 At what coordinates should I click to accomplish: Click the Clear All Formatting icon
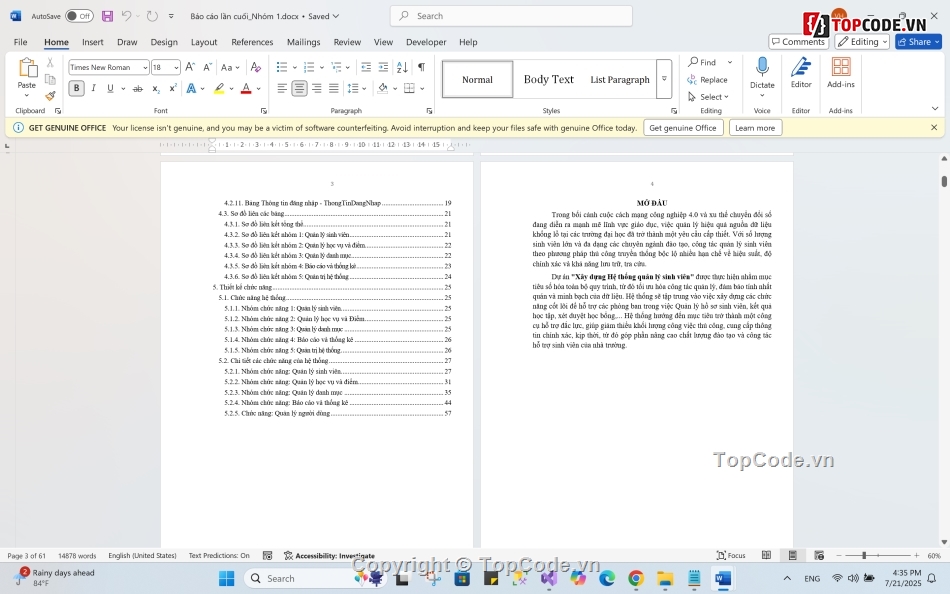pos(255,67)
